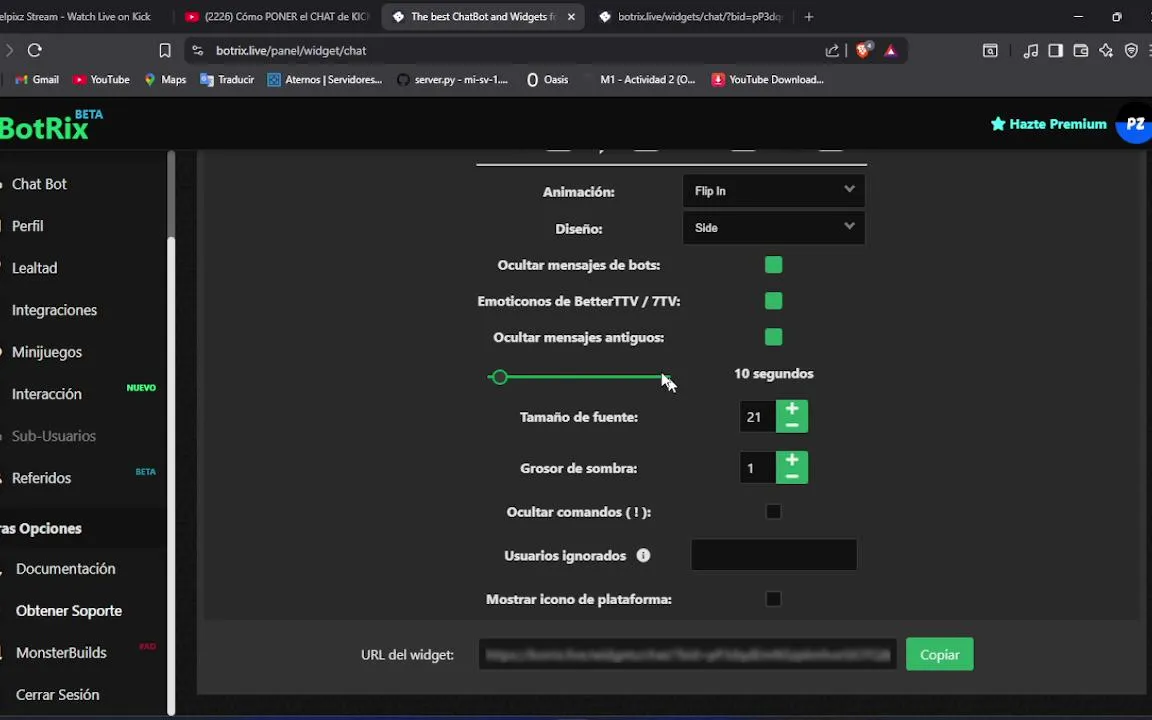
Task: Open Oasis bookmark
Action: coord(548,79)
